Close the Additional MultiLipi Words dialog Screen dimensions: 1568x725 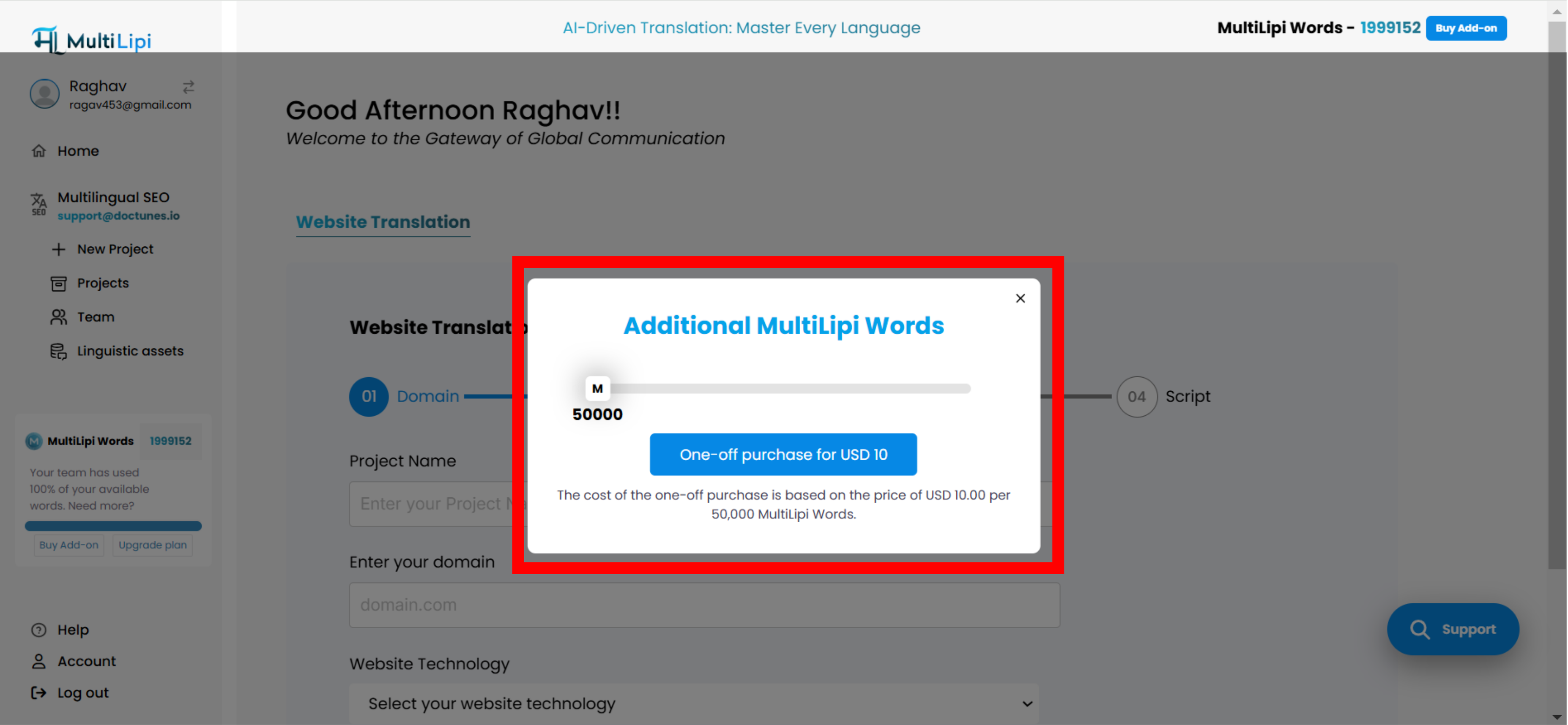[1020, 298]
